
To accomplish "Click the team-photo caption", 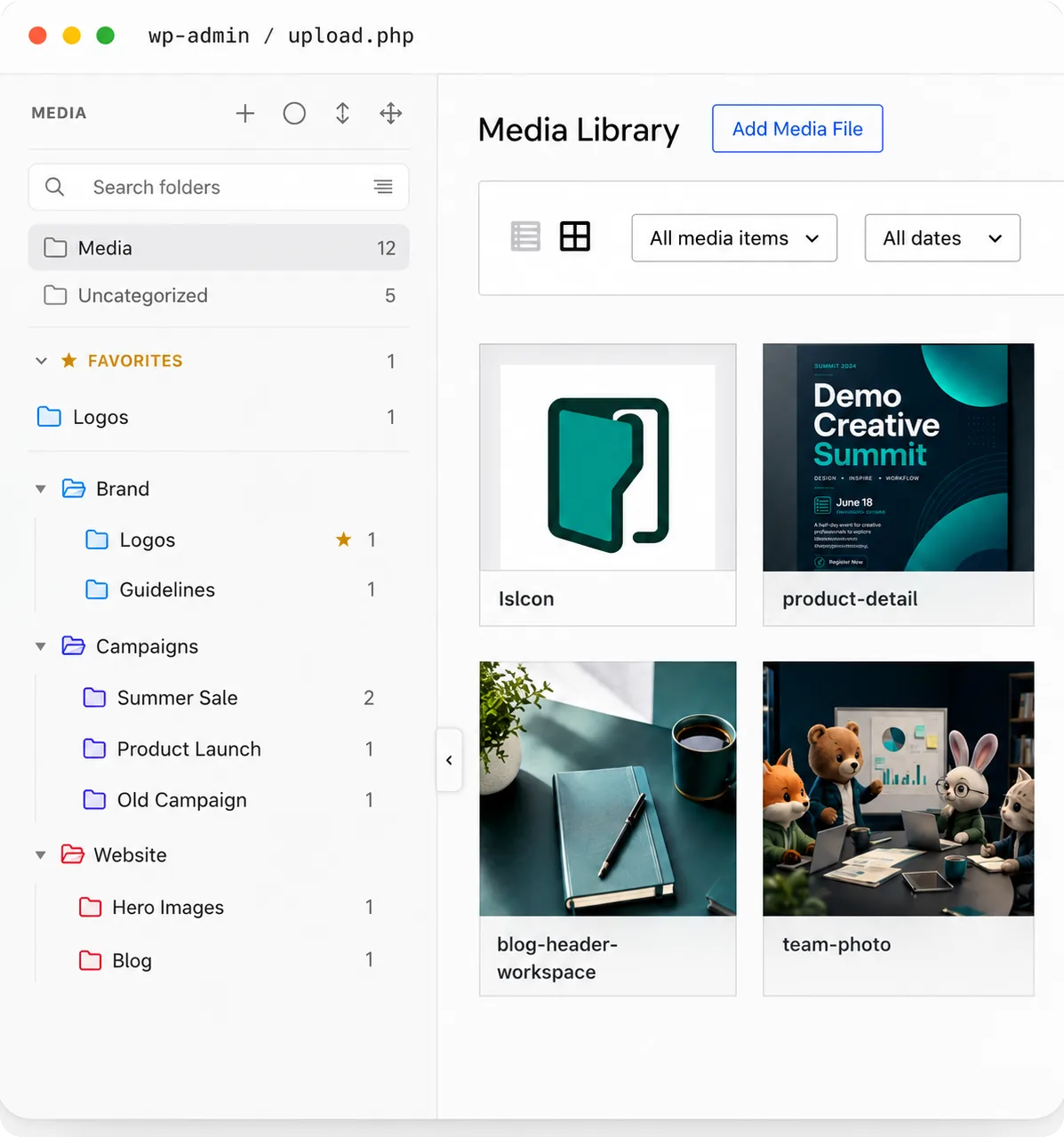I will point(836,945).
